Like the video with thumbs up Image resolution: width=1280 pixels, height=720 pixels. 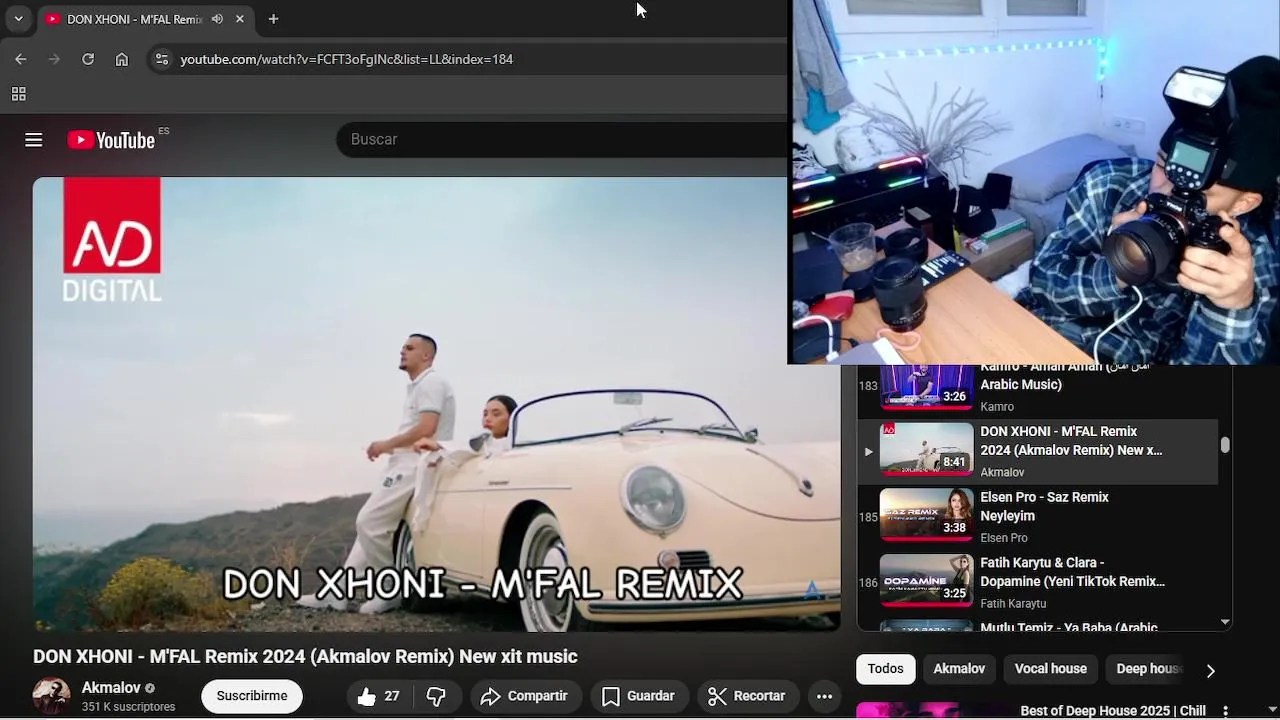coord(378,696)
